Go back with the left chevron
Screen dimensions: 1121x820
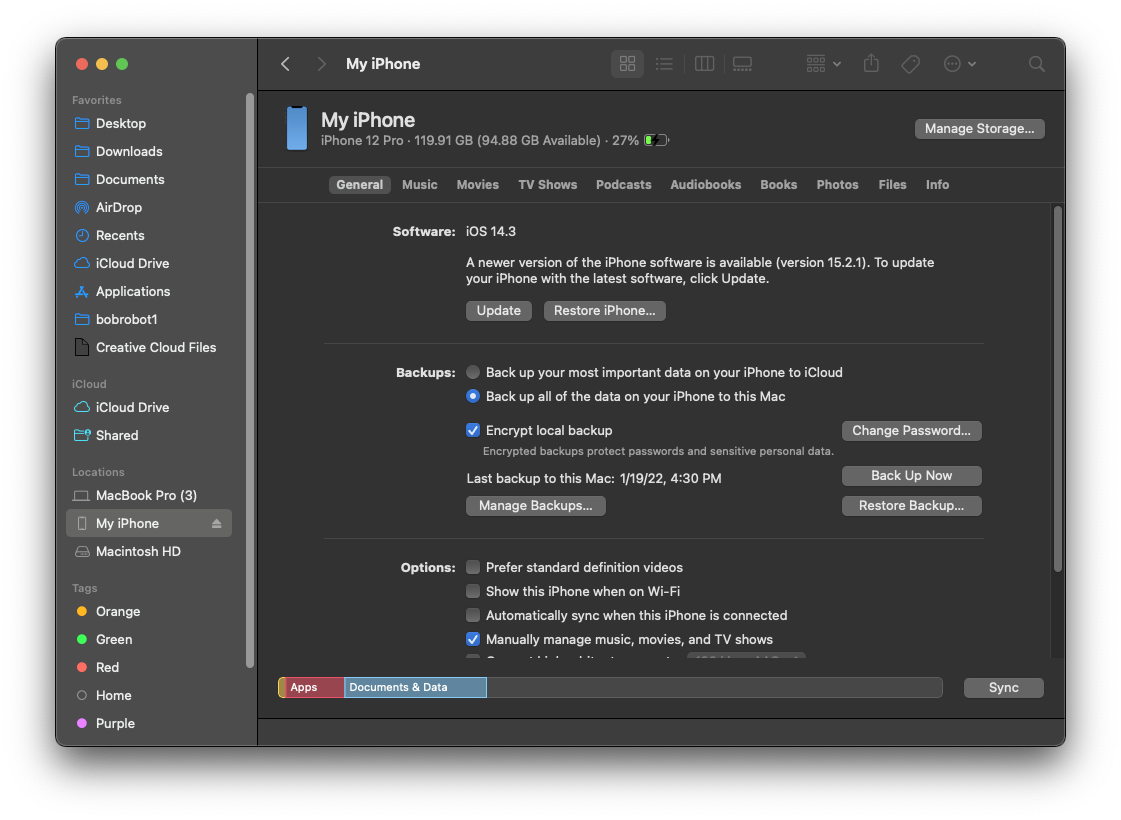[286, 64]
